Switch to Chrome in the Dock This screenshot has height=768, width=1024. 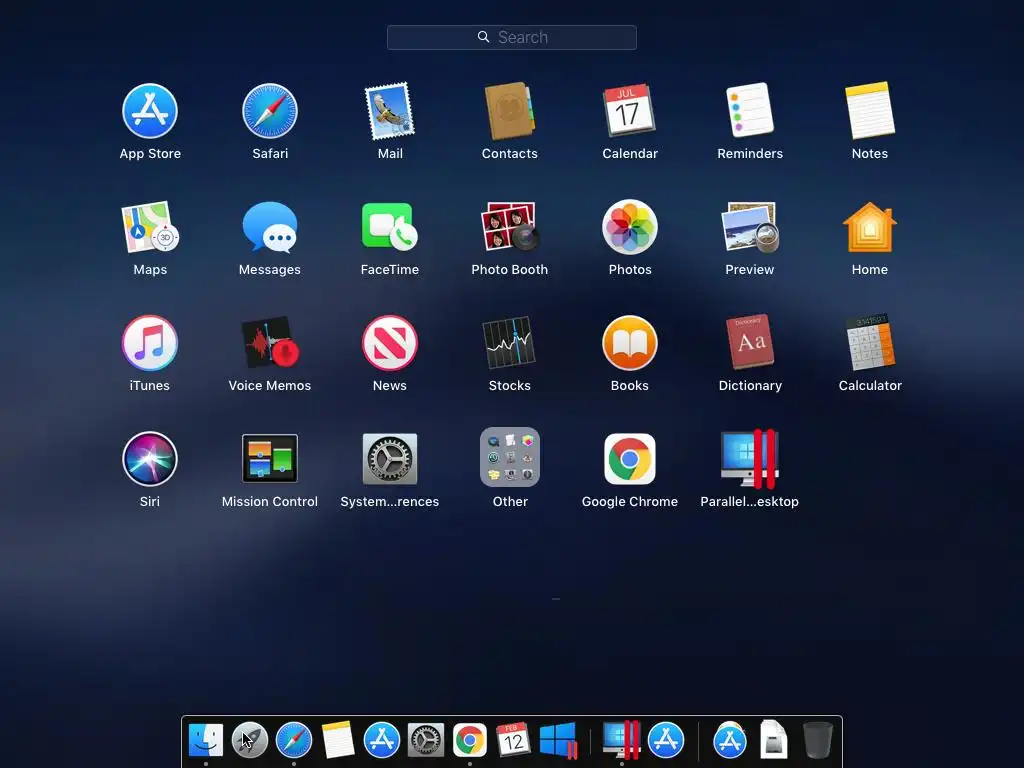pos(470,741)
